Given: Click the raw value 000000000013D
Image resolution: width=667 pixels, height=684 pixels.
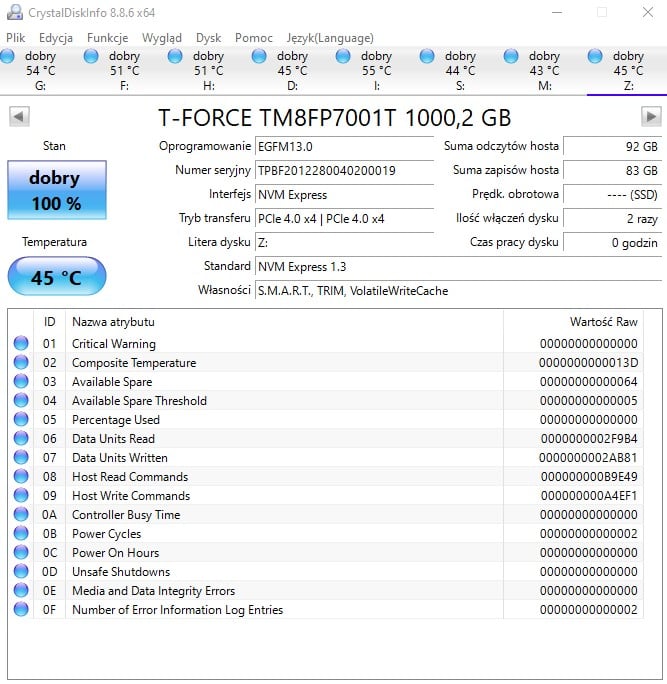Looking at the screenshot, I should click(x=588, y=363).
